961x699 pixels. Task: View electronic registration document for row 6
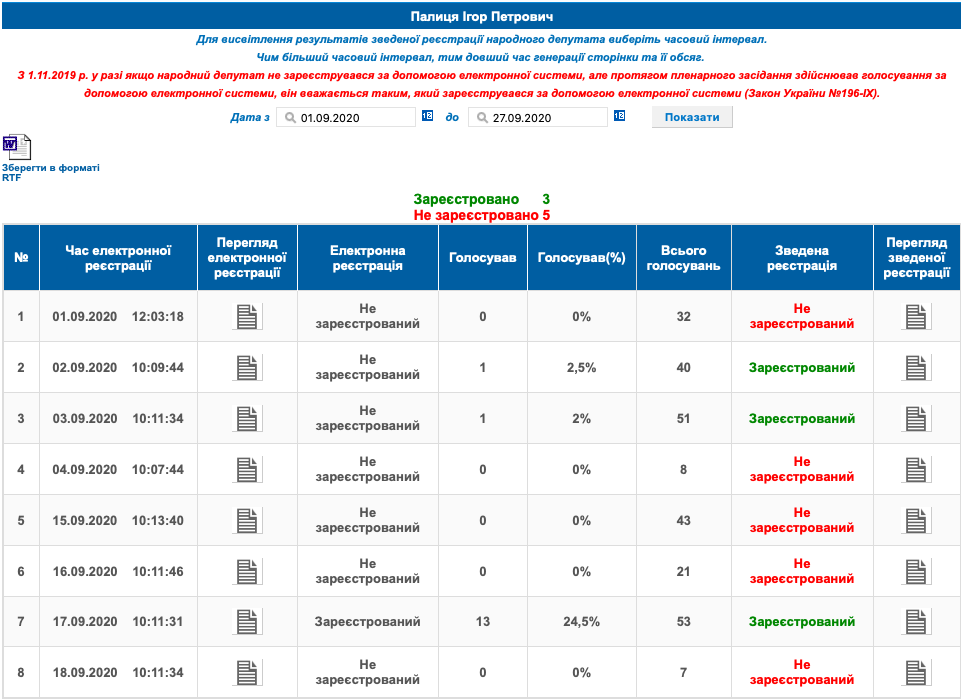(x=247, y=571)
